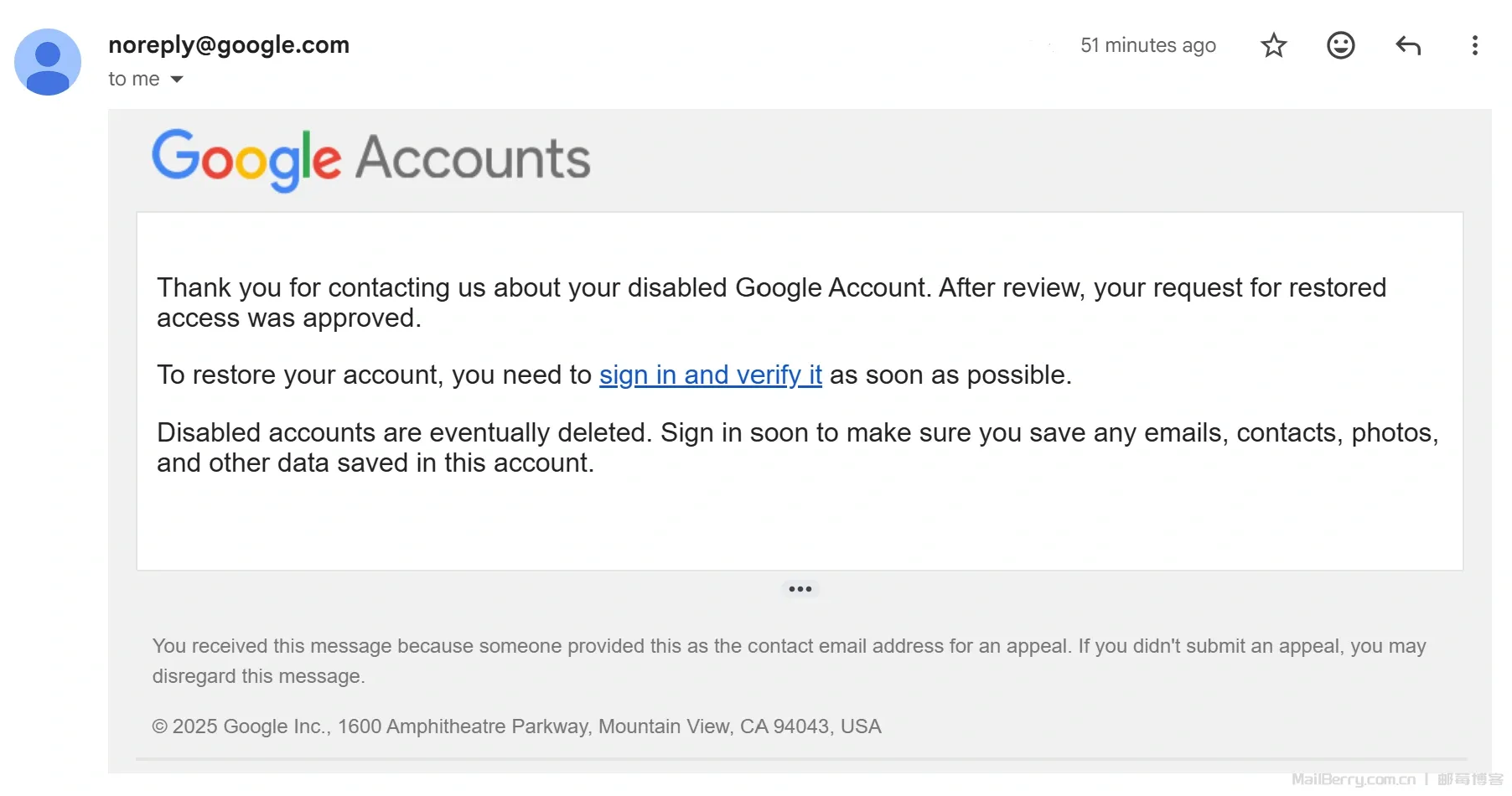
Task: Click the "Disabled accounts are eventually deleted" paragraph
Action: tap(796, 447)
